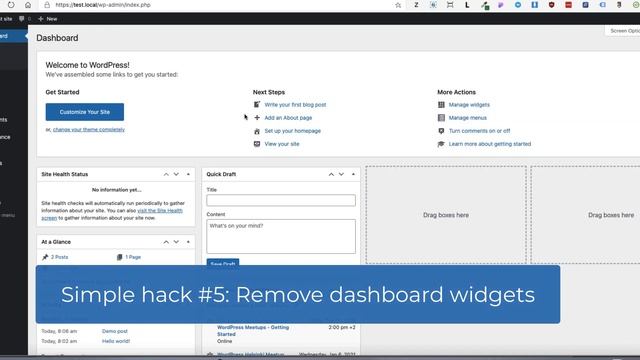Focus the Quick Draft Title field
The image size is (640, 360).
coord(281,200)
